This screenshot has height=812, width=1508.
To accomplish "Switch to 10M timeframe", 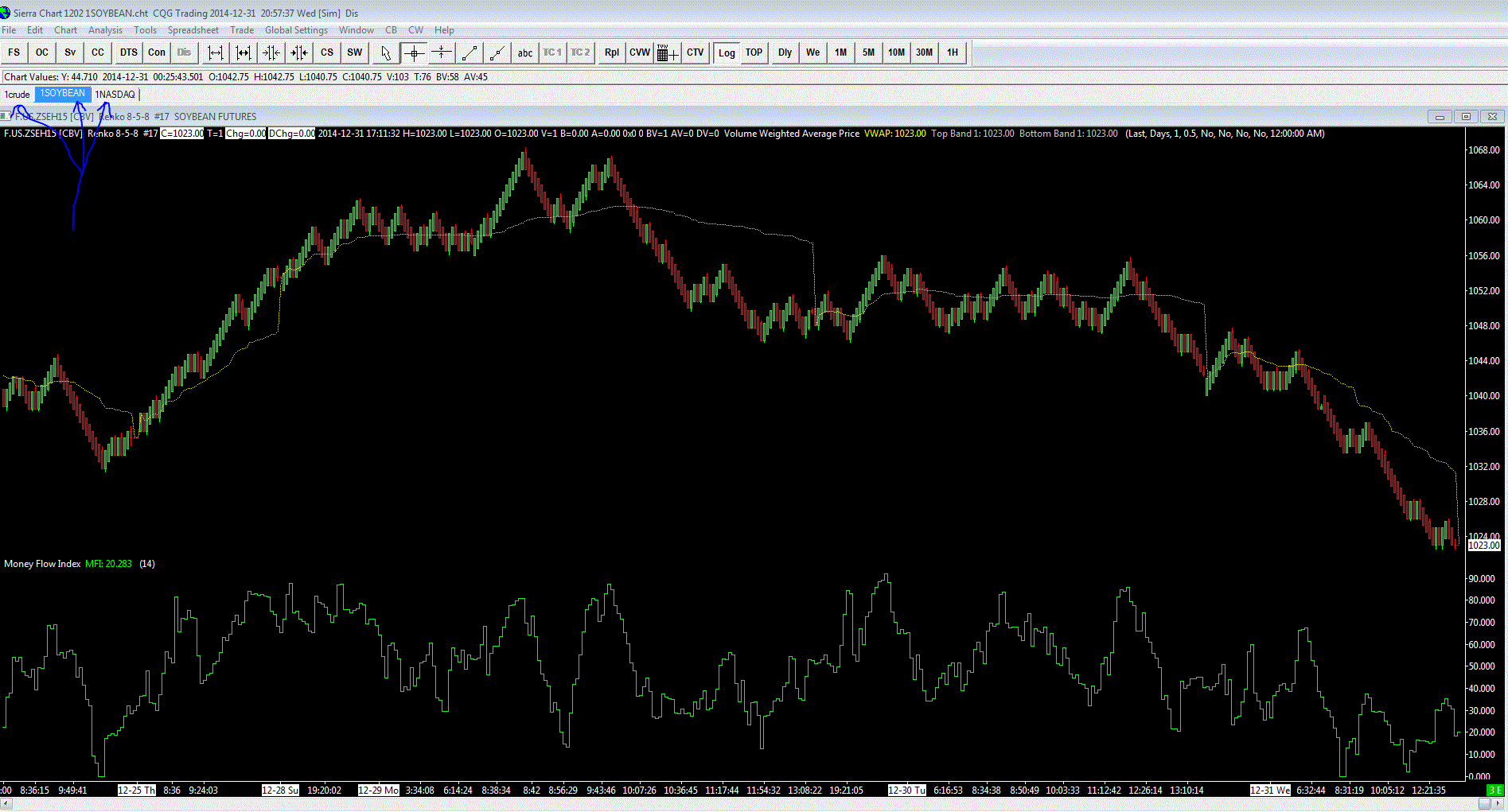I will tap(896, 52).
